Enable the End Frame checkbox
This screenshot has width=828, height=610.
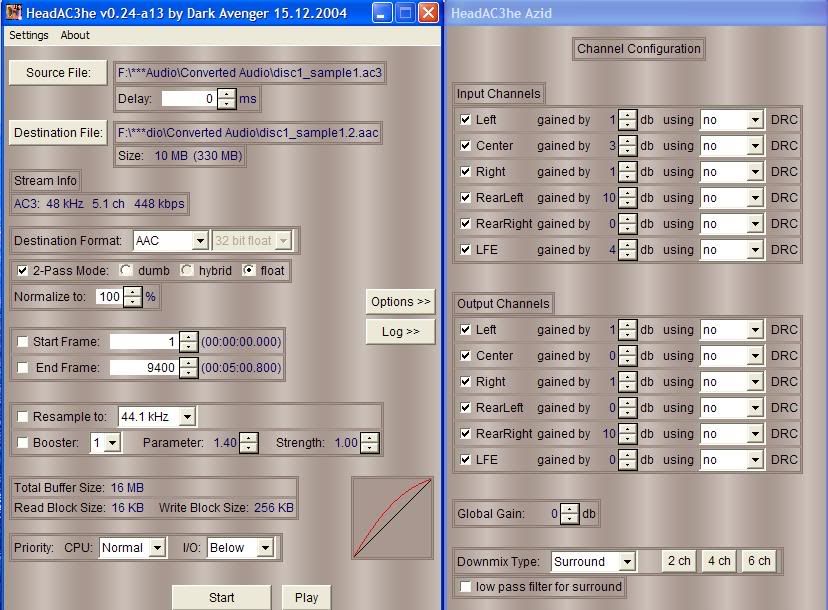(x=22, y=368)
